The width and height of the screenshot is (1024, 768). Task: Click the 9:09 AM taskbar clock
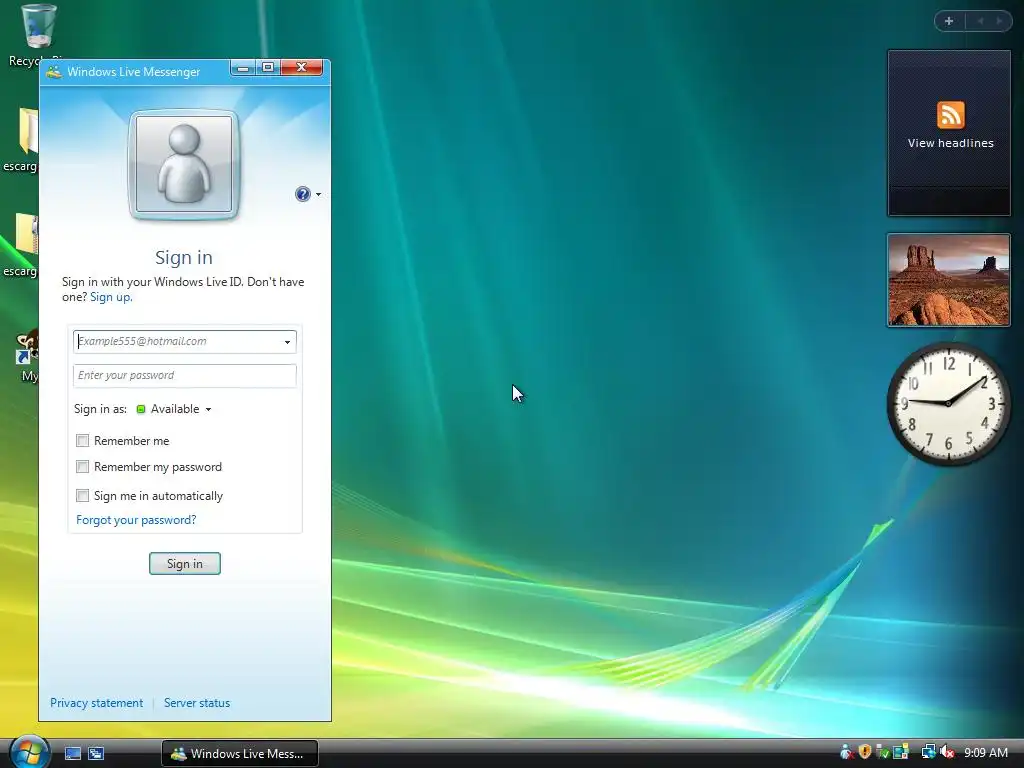[x=985, y=753]
